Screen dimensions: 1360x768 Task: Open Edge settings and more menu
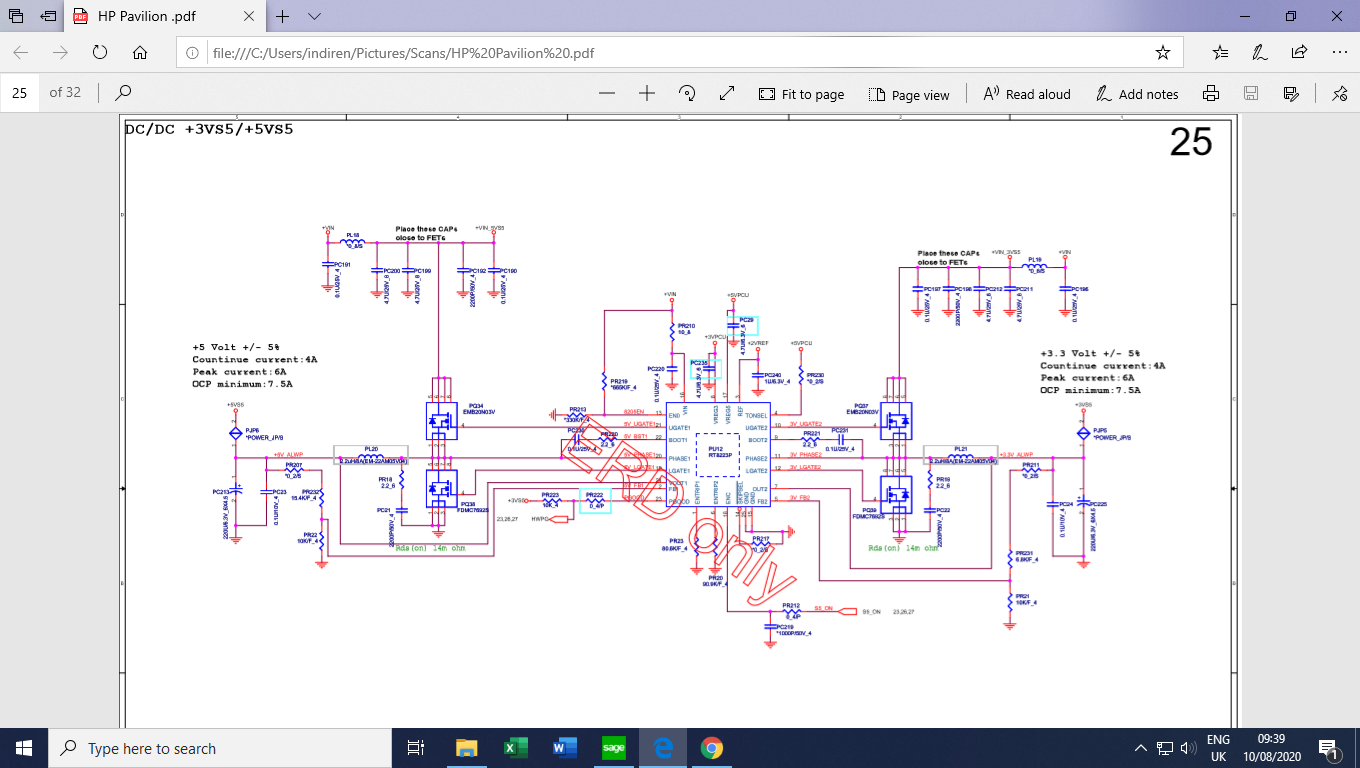pyautogui.click(x=1339, y=52)
